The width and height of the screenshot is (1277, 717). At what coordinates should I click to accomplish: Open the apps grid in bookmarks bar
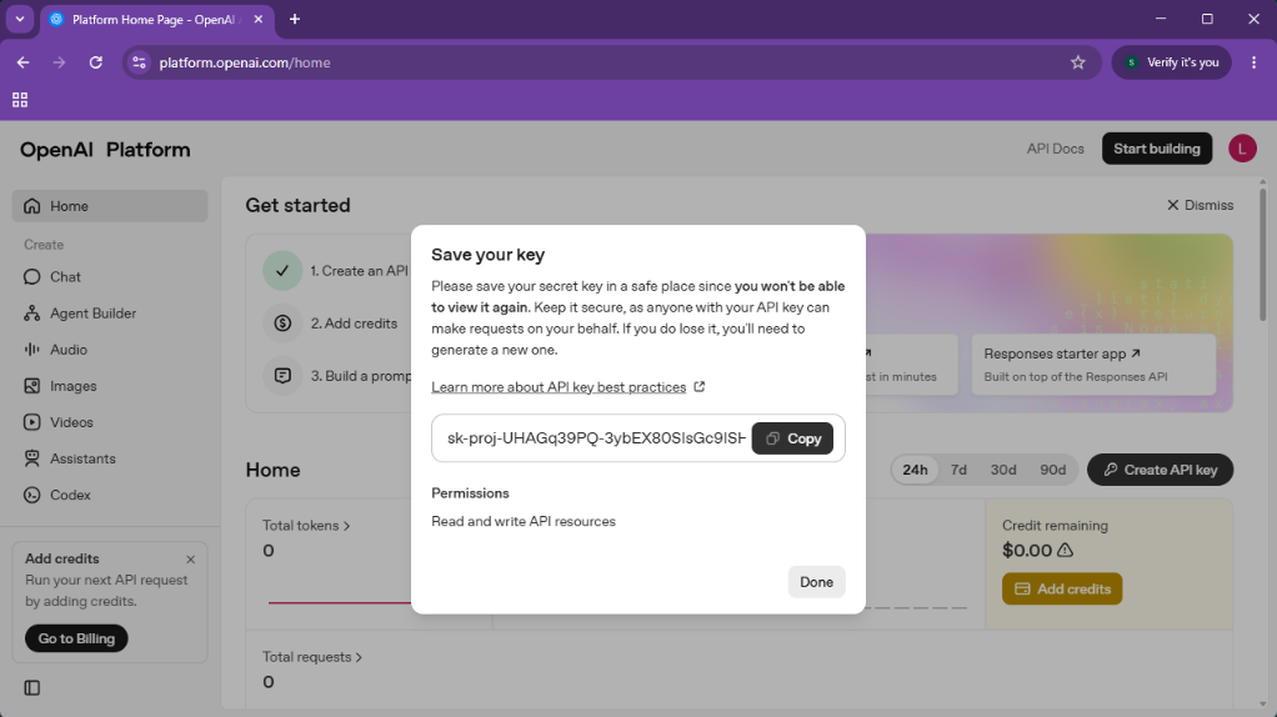[x=20, y=100]
